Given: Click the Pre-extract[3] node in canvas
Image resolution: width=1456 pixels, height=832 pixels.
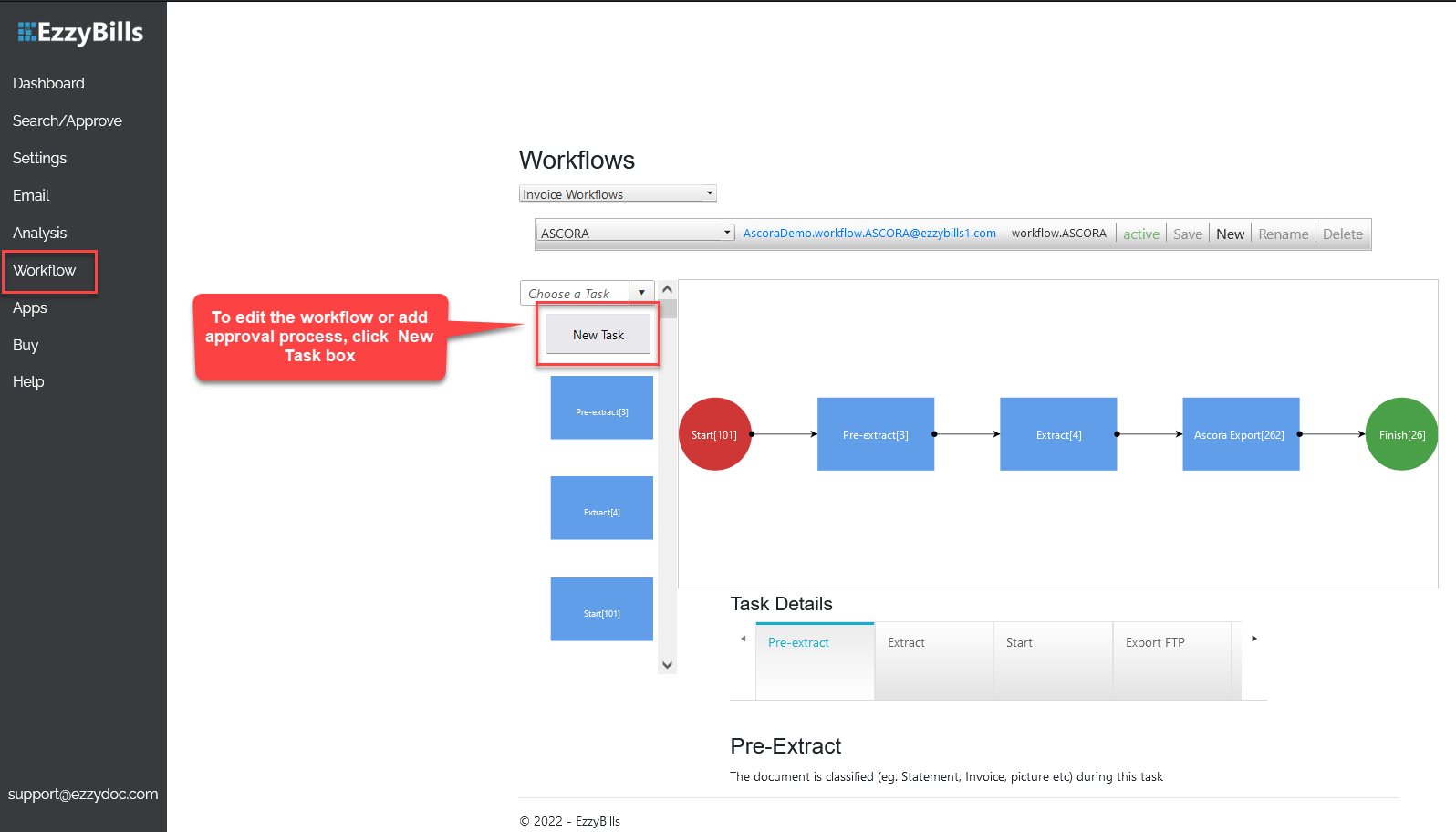Looking at the screenshot, I should pyautogui.click(x=875, y=434).
